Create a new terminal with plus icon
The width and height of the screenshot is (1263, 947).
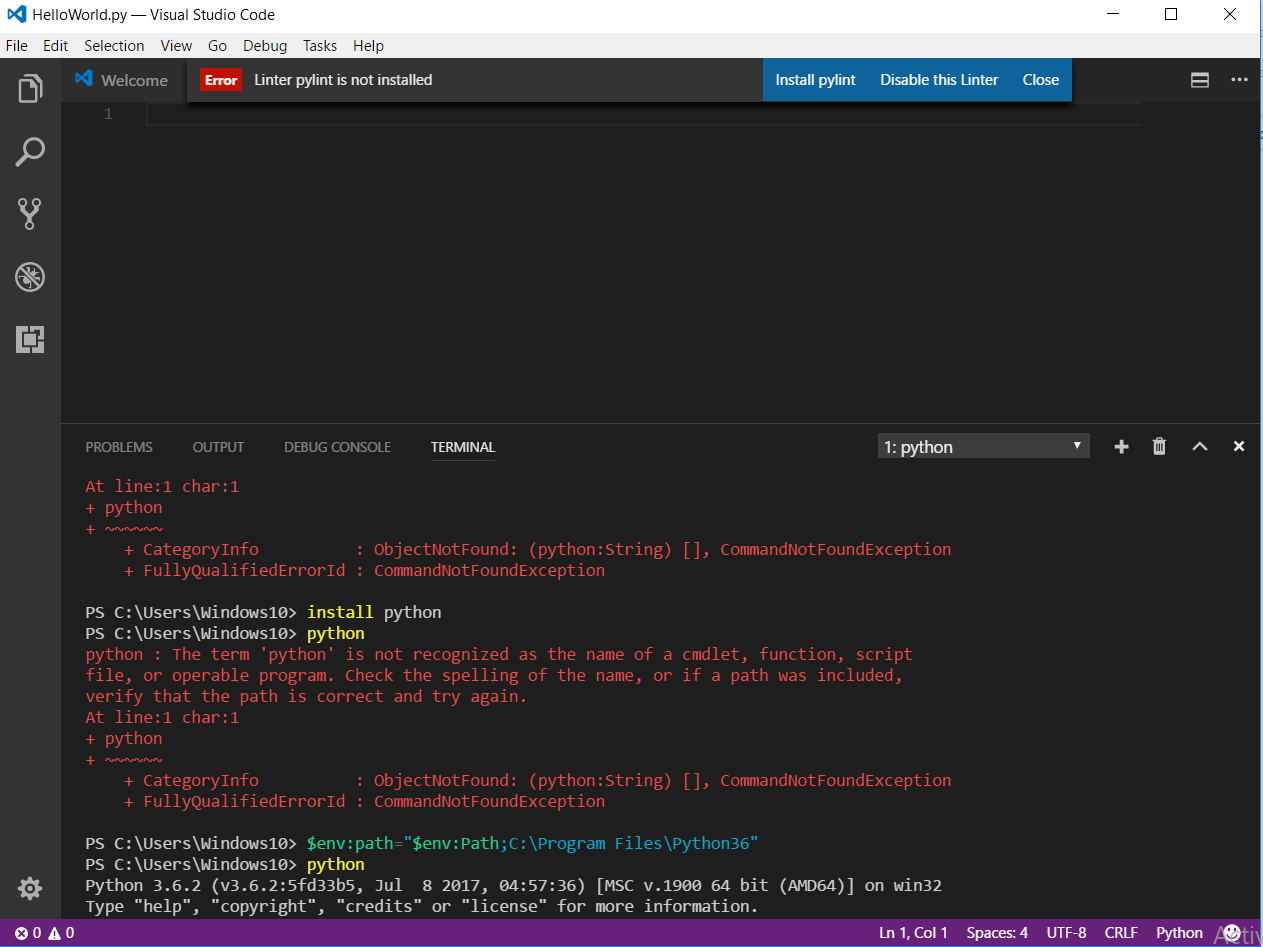click(1121, 447)
